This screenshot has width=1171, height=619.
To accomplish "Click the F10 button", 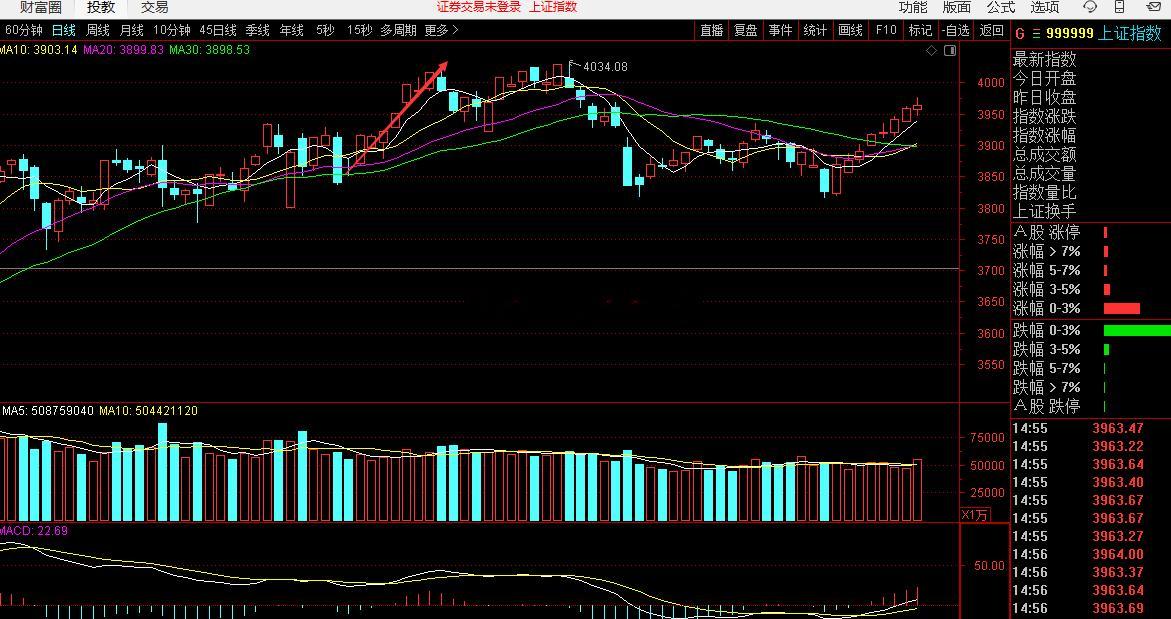I will coord(886,31).
